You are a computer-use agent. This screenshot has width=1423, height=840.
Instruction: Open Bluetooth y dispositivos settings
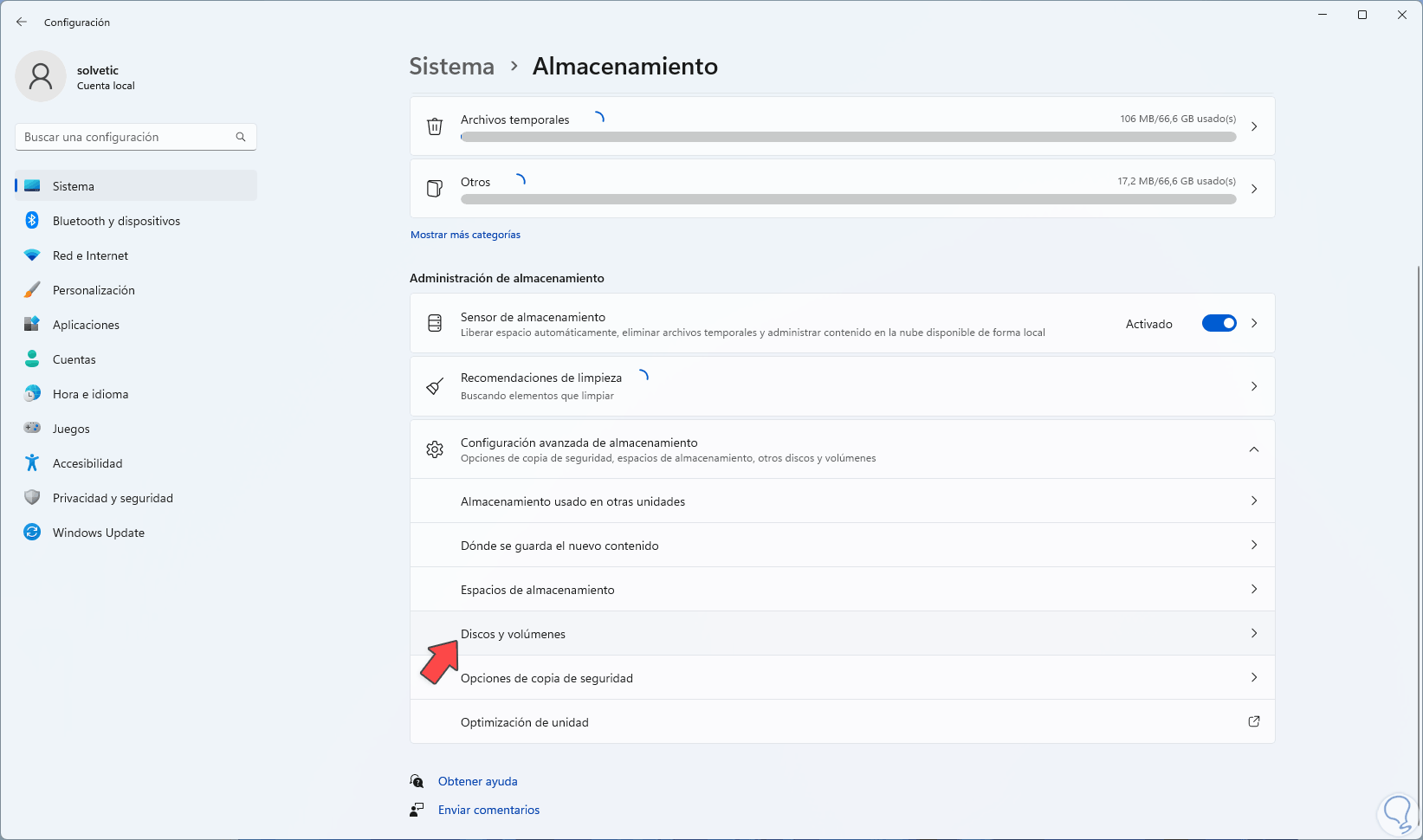[x=116, y=221]
